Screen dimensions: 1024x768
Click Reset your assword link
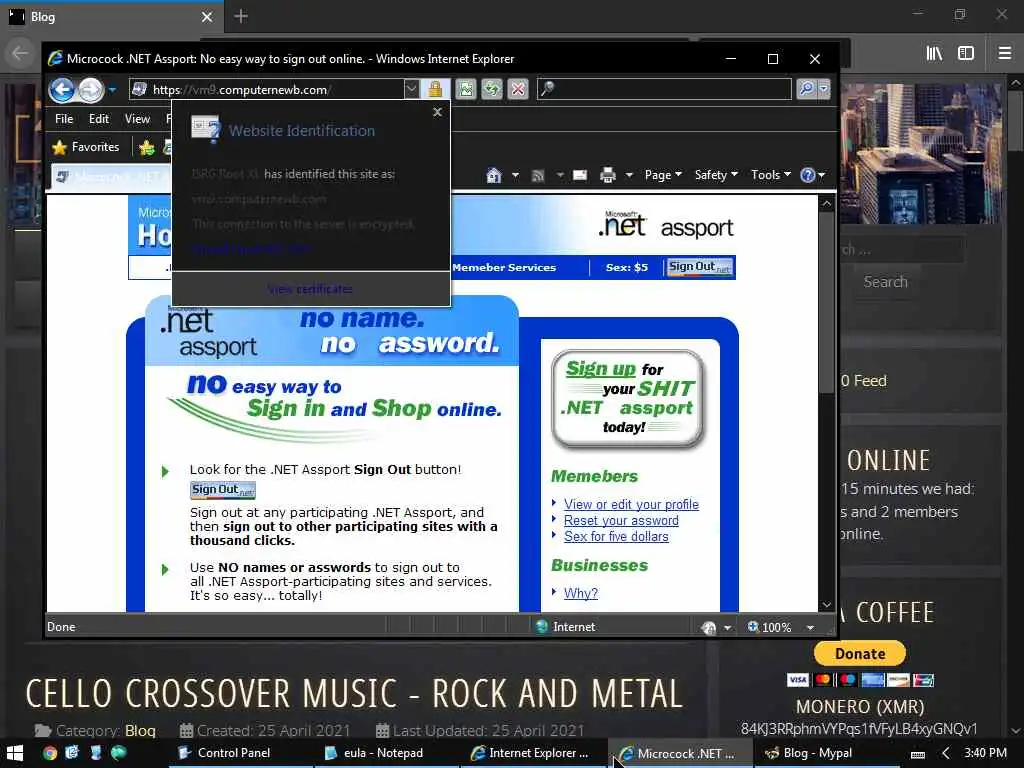(621, 520)
